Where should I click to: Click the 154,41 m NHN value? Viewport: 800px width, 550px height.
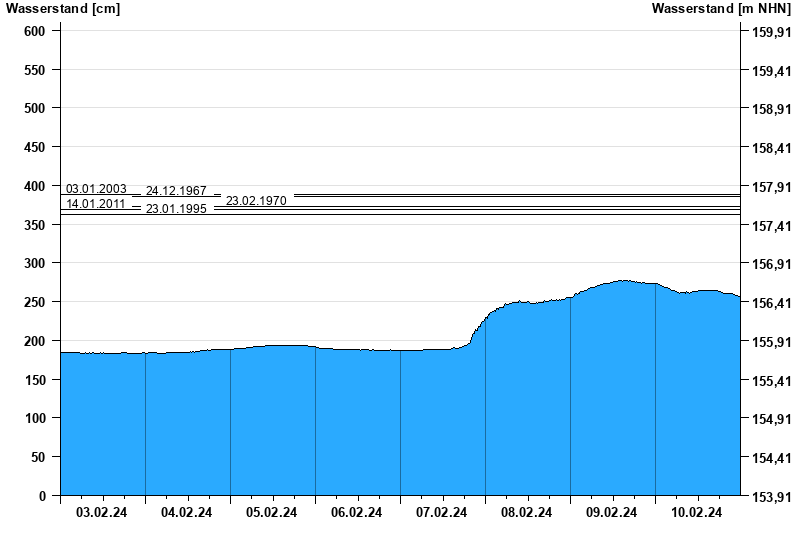[x=772, y=458]
